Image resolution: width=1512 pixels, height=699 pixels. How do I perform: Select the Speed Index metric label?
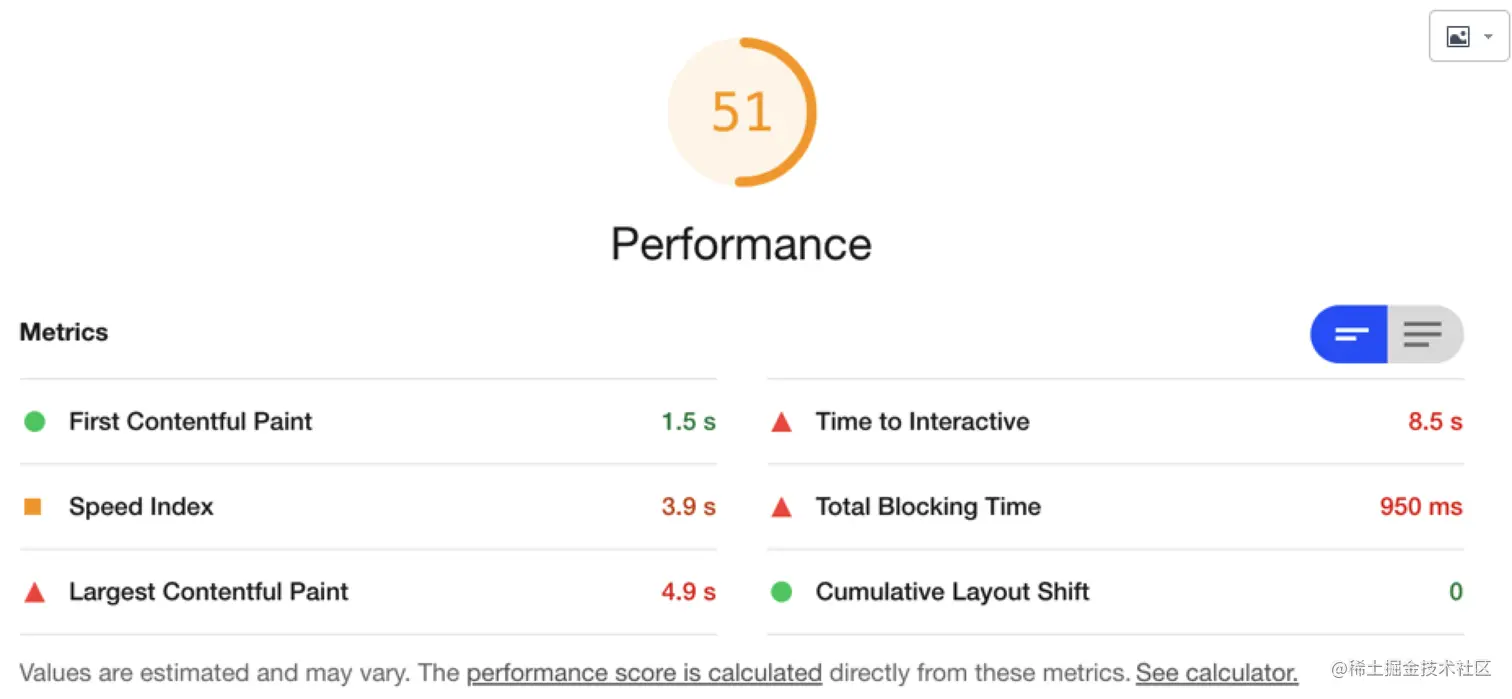click(x=141, y=507)
